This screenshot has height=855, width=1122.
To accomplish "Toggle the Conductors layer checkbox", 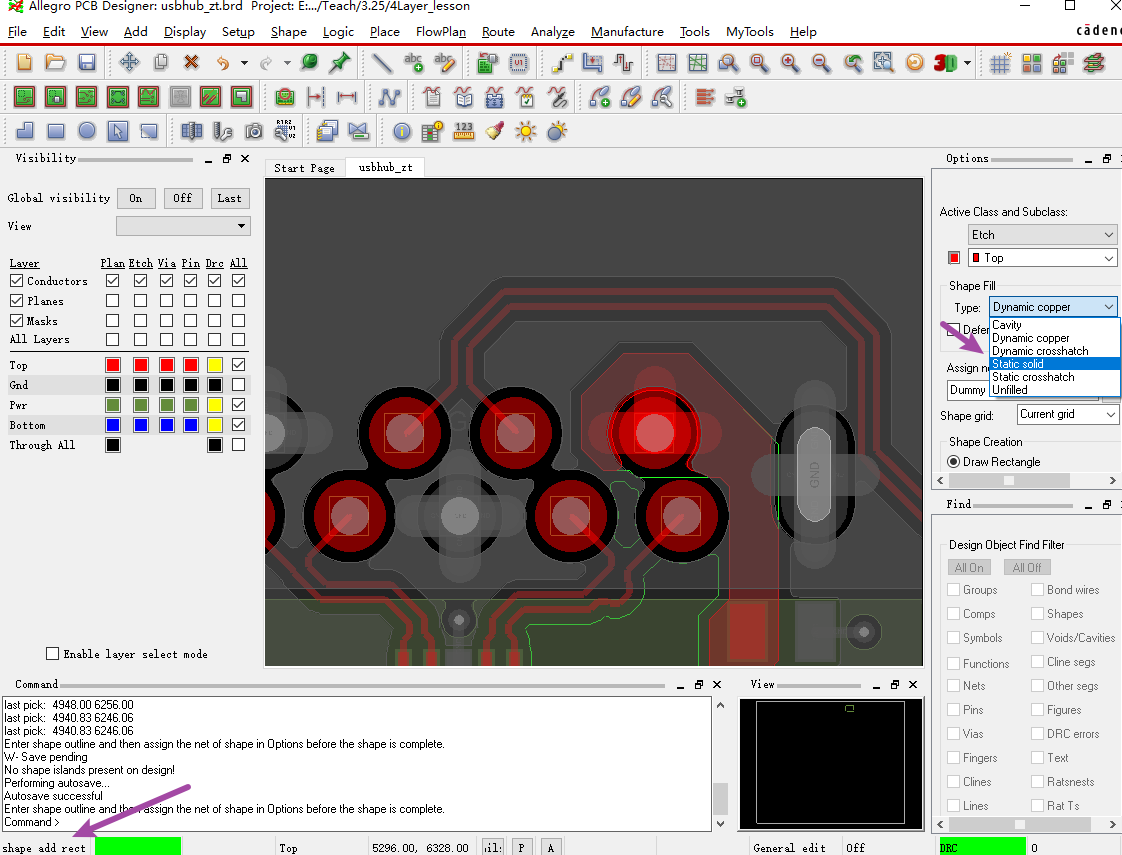I will (x=16, y=280).
